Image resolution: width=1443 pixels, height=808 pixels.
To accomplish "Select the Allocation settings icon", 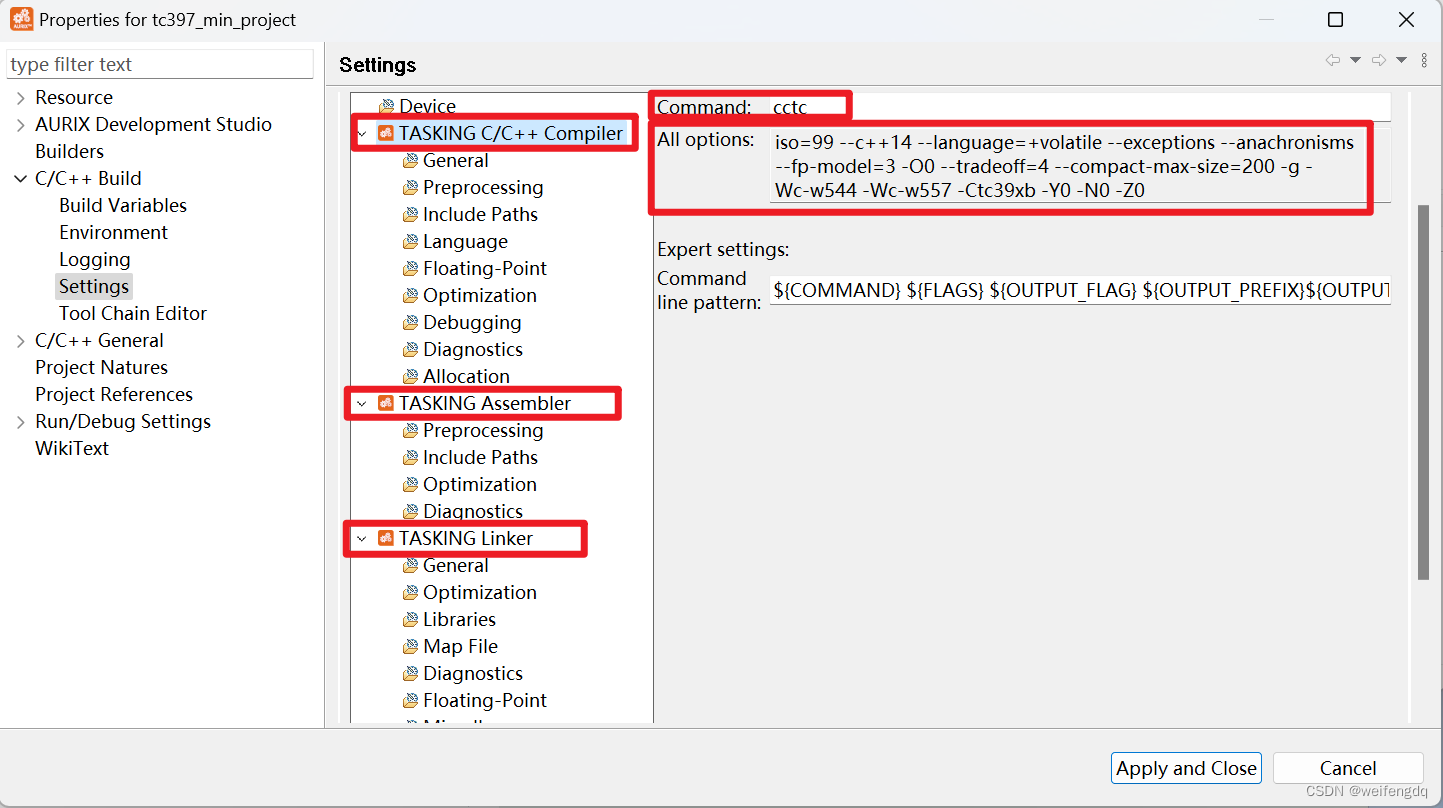I will pyautogui.click(x=411, y=376).
